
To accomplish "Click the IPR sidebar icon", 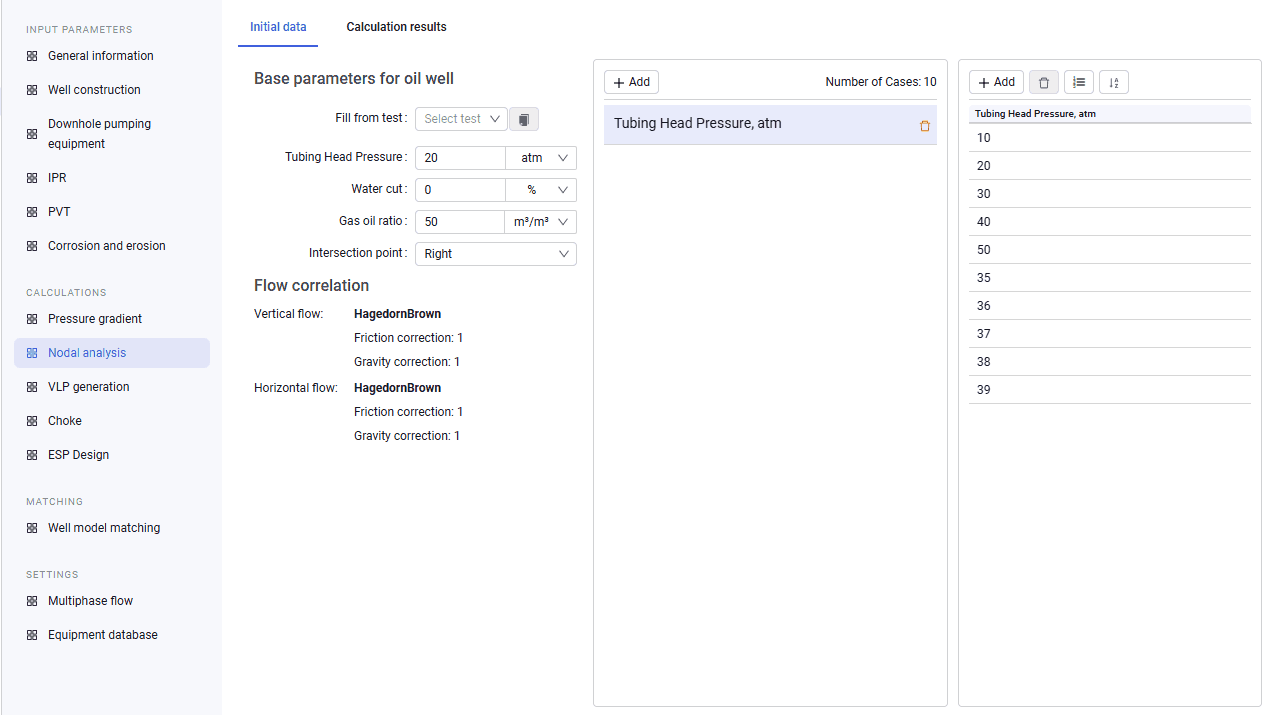I will coord(32,178).
